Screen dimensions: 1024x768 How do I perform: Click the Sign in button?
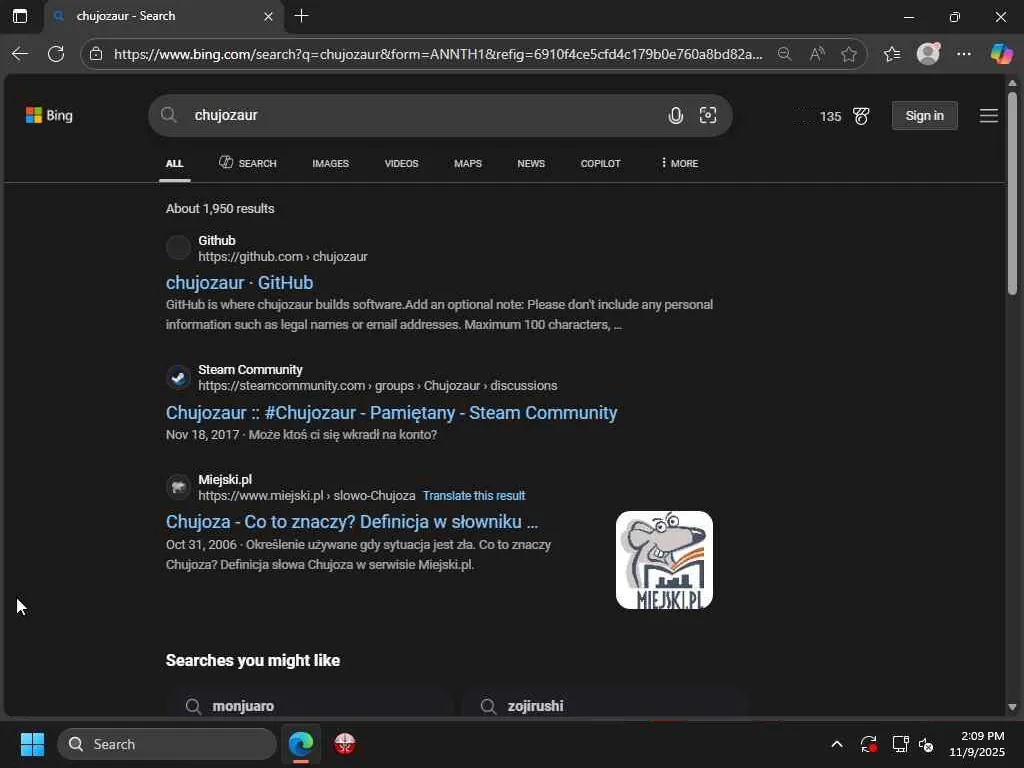click(x=925, y=116)
